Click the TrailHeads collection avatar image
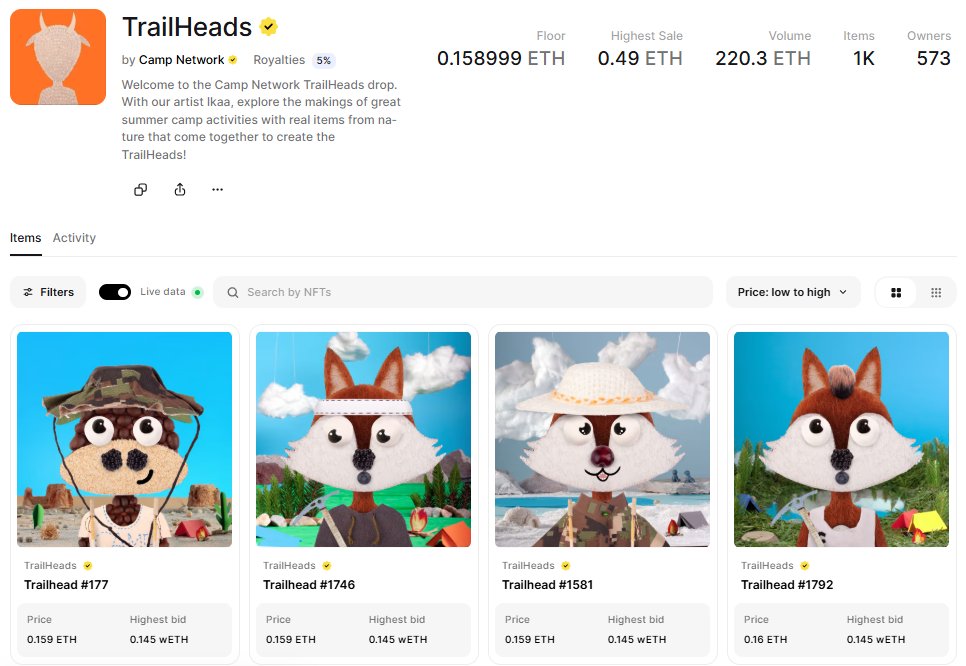The width and height of the screenshot is (966, 666). (58, 57)
